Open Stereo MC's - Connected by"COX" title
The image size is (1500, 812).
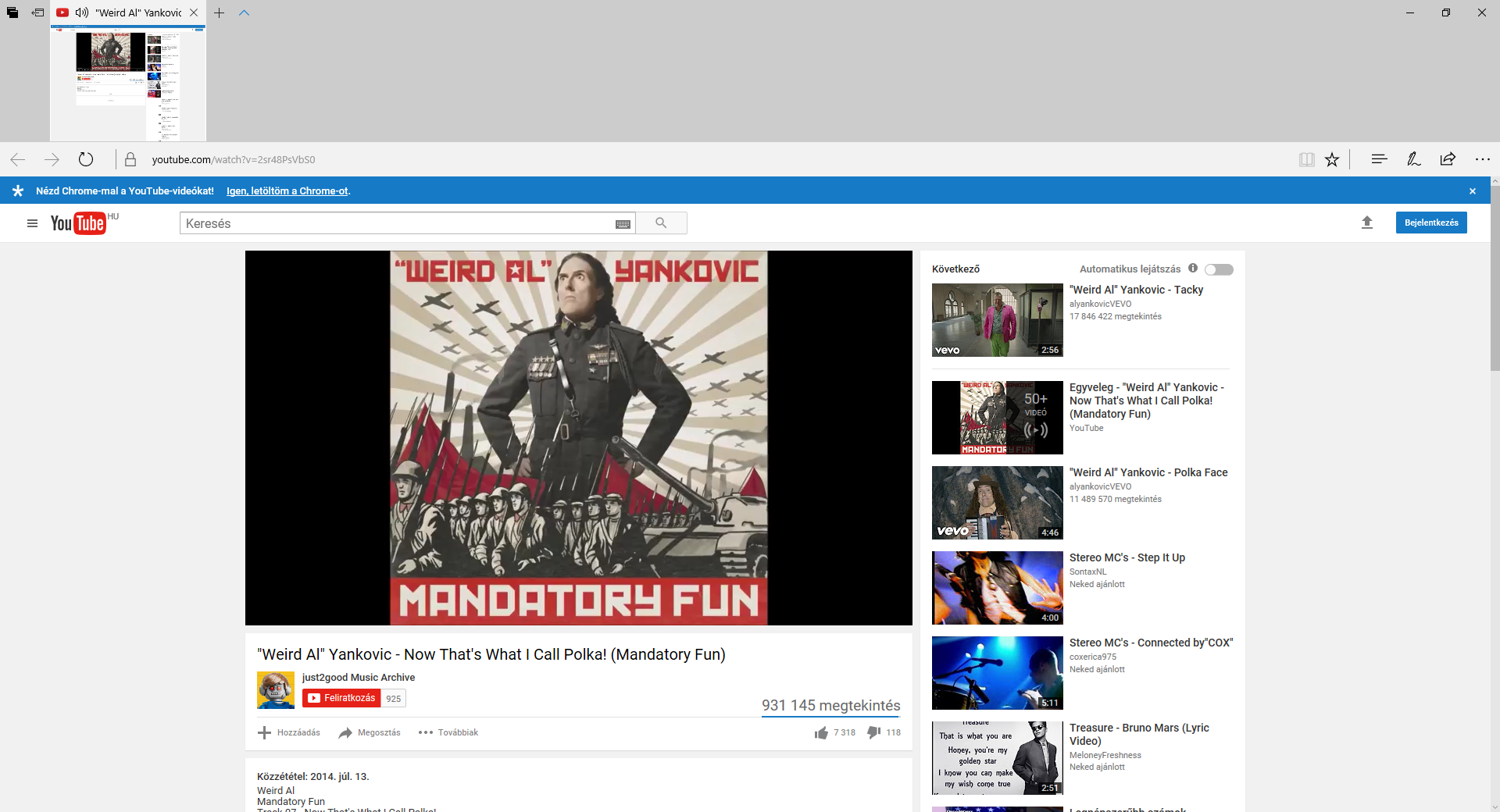(x=1151, y=643)
